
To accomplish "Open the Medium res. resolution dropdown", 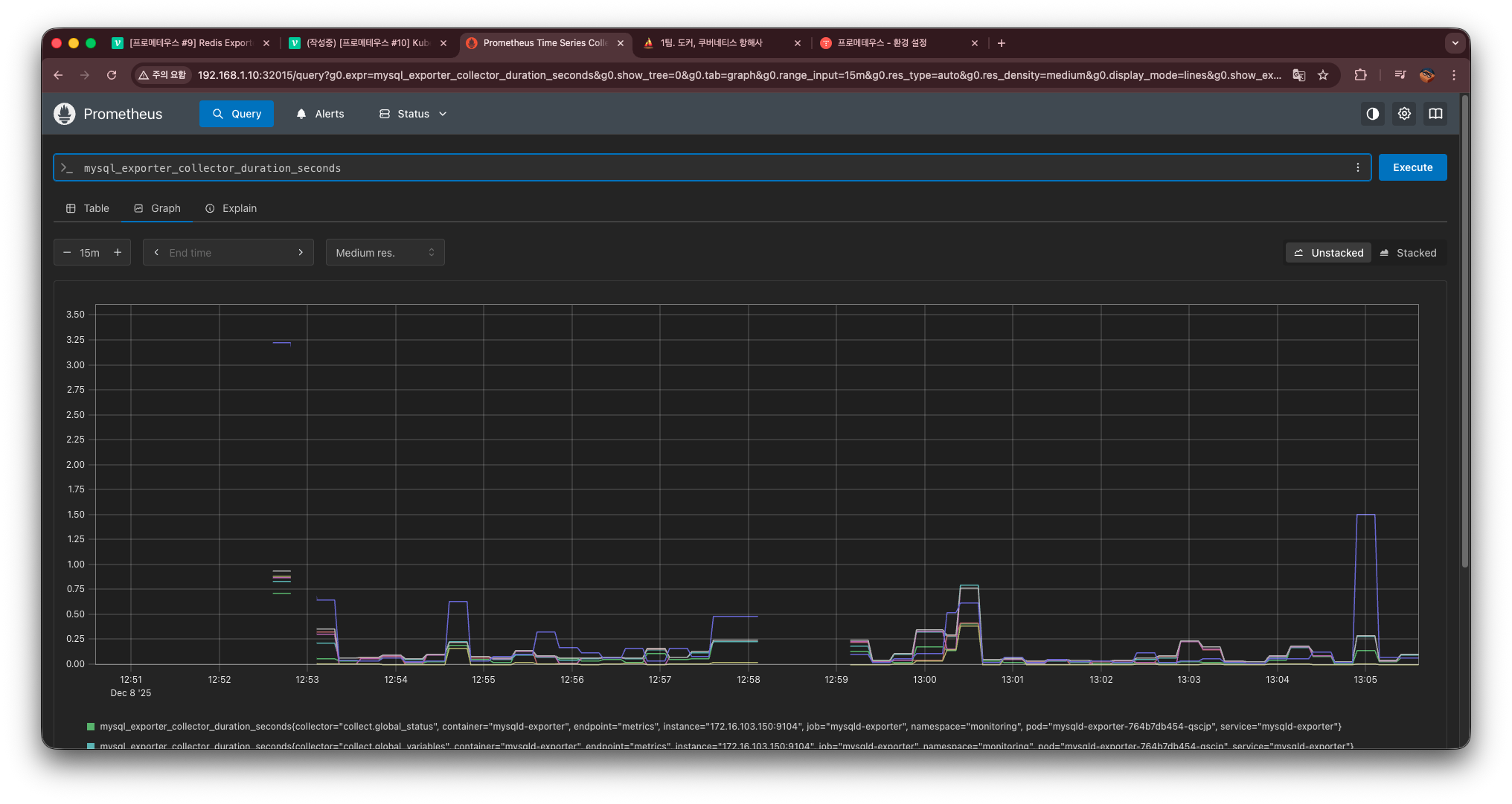I will [385, 253].
